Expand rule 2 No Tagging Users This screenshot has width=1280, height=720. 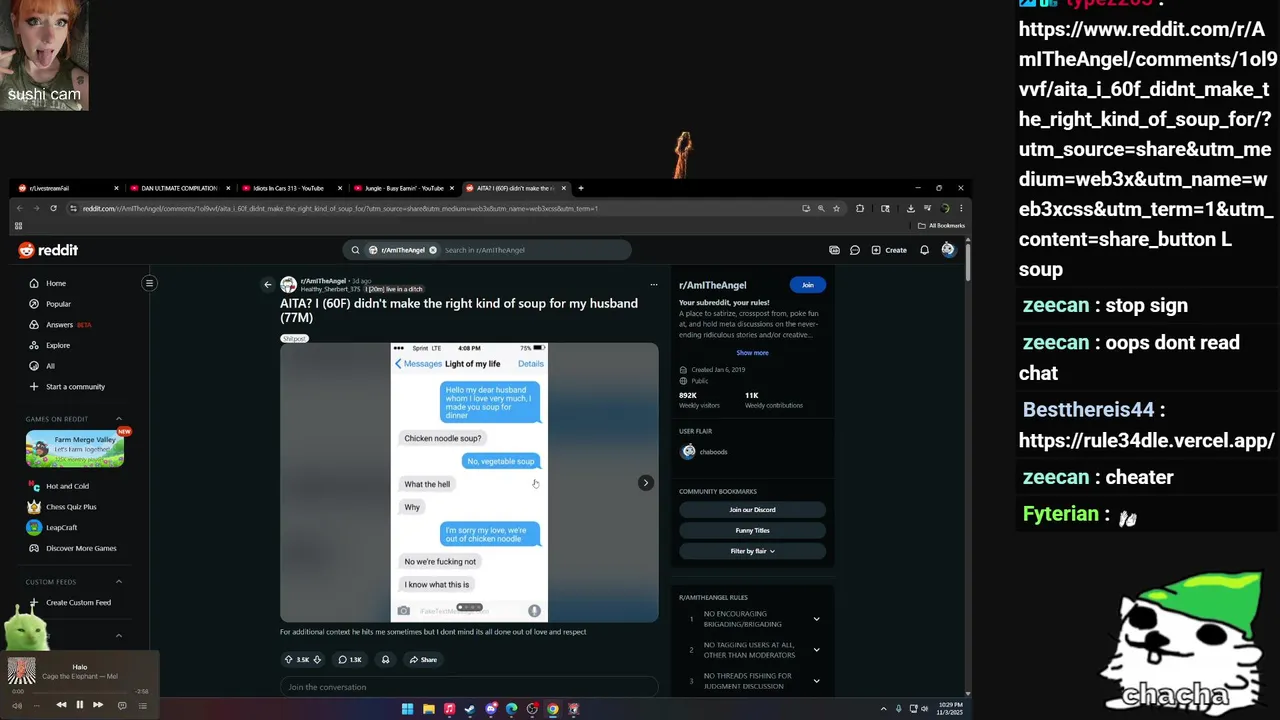(816, 650)
